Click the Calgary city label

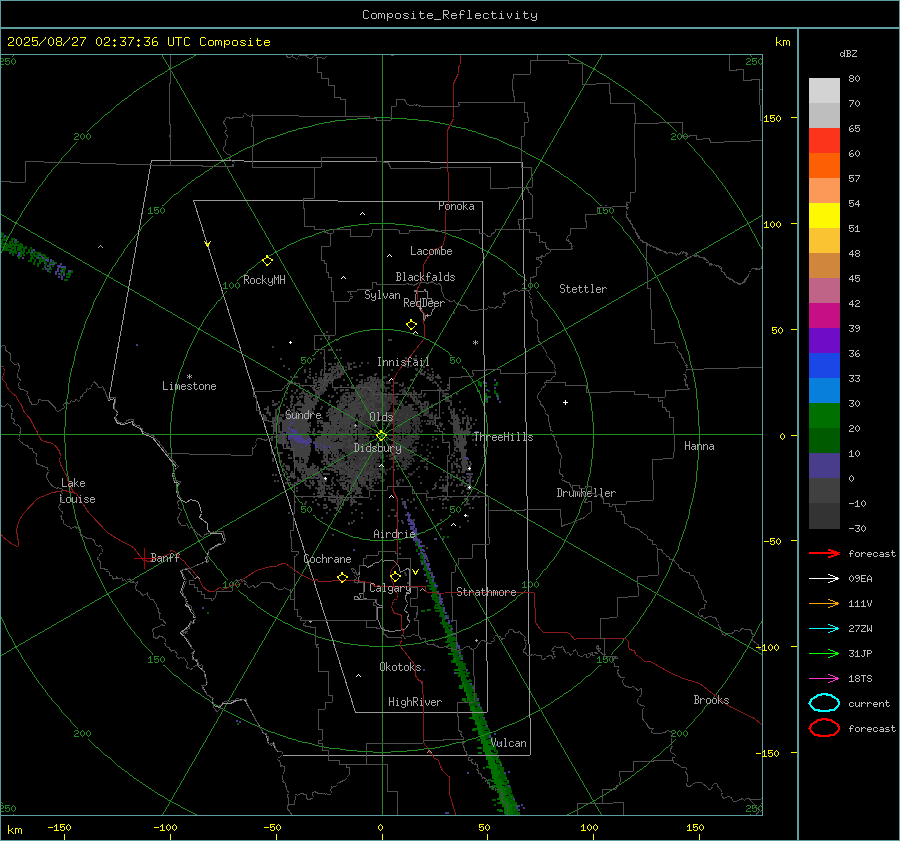click(390, 588)
